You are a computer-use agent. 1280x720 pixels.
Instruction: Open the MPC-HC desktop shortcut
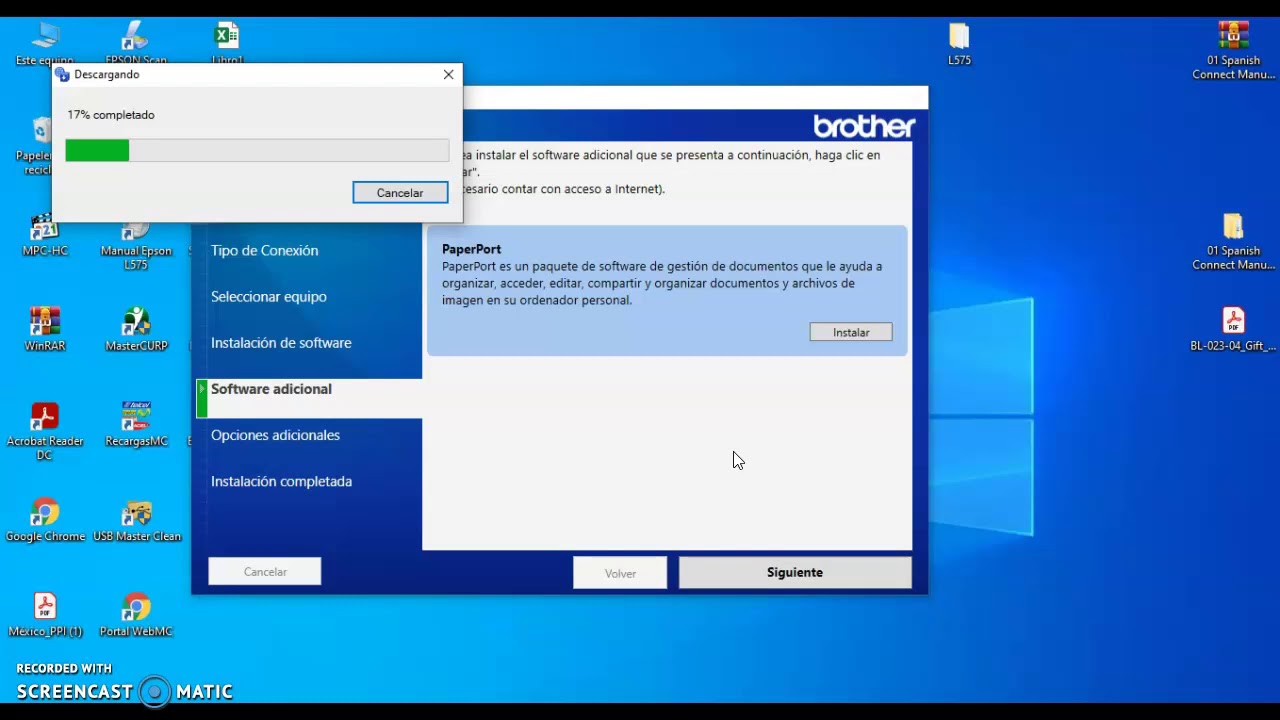(x=45, y=236)
